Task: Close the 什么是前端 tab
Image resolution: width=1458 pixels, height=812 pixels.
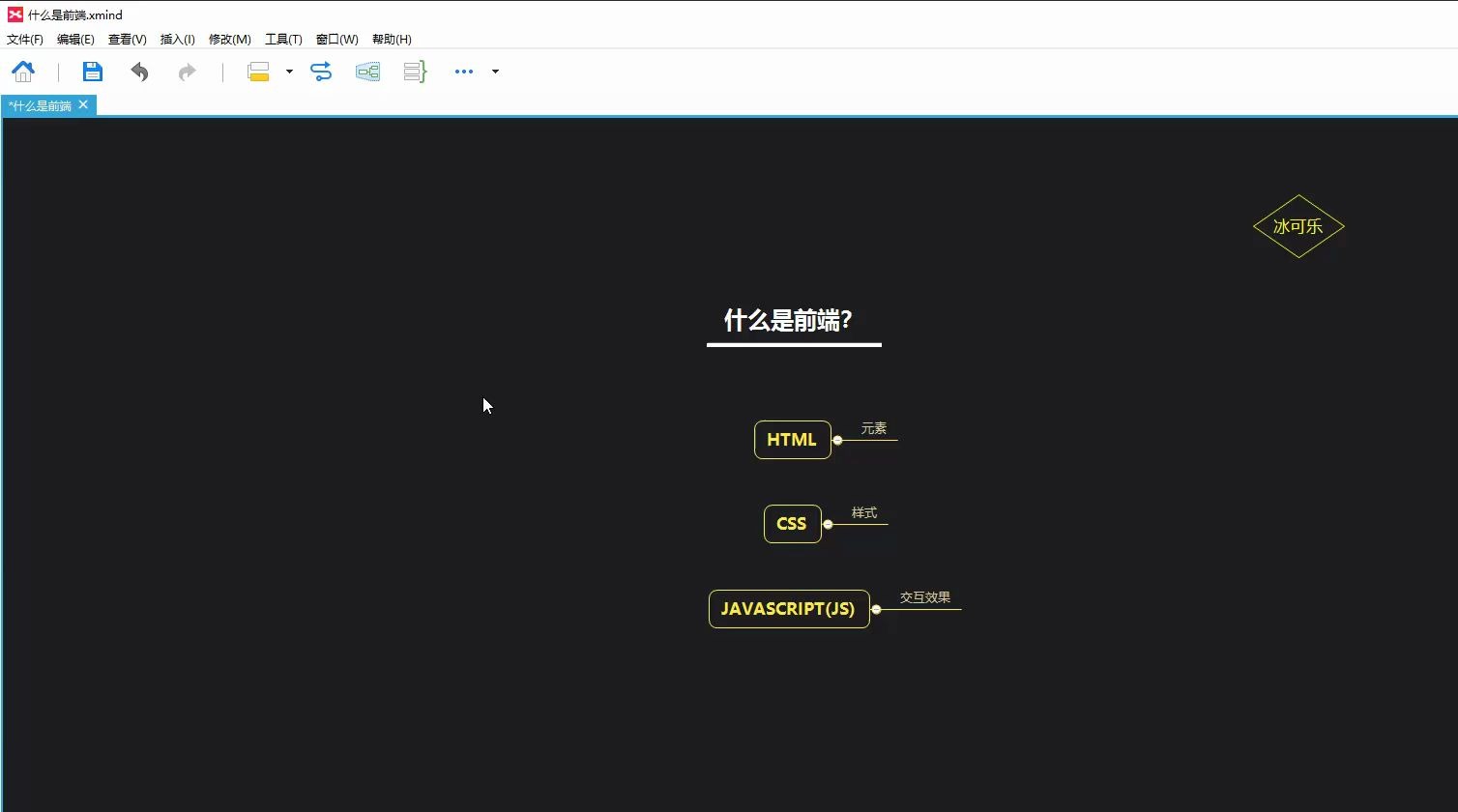Action: click(x=83, y=104)
